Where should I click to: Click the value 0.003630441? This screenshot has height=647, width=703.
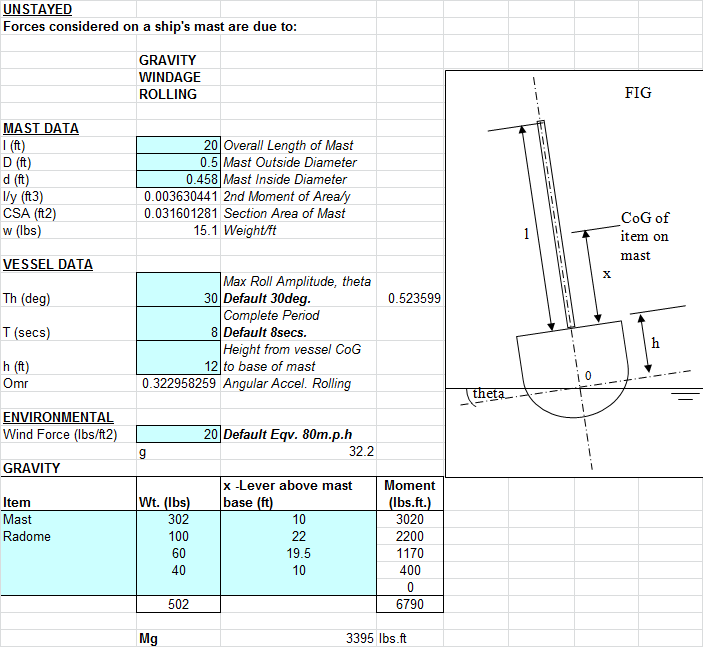point(181,196)
